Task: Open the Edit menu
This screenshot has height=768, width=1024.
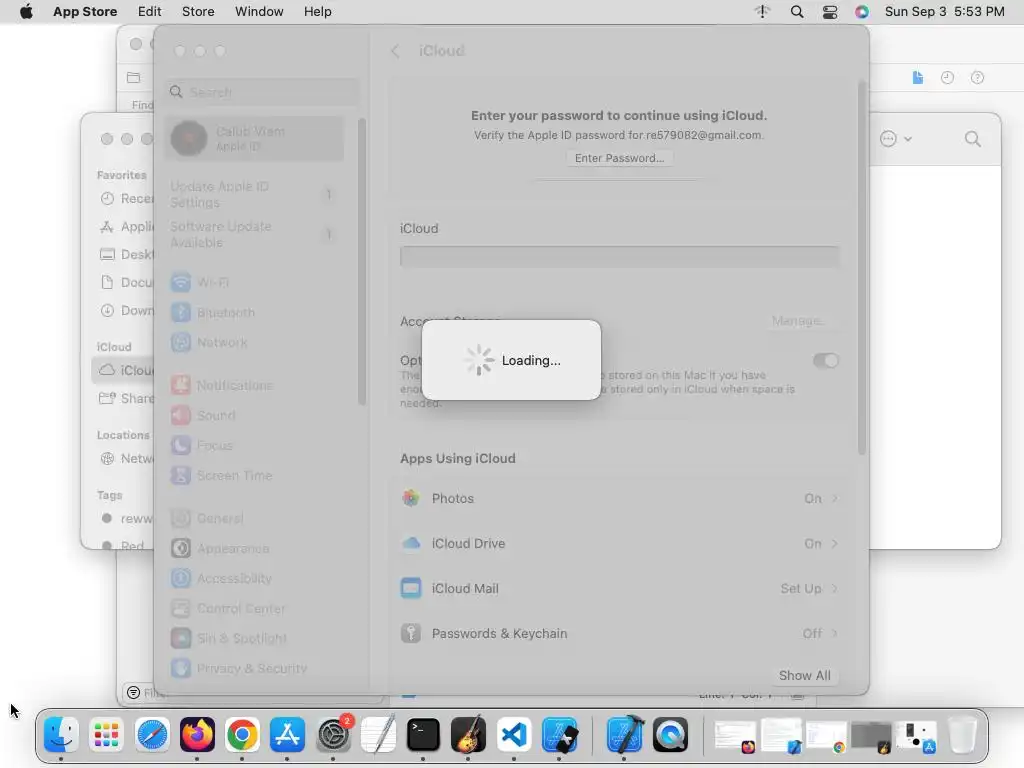Action: [x=150, y=12]
